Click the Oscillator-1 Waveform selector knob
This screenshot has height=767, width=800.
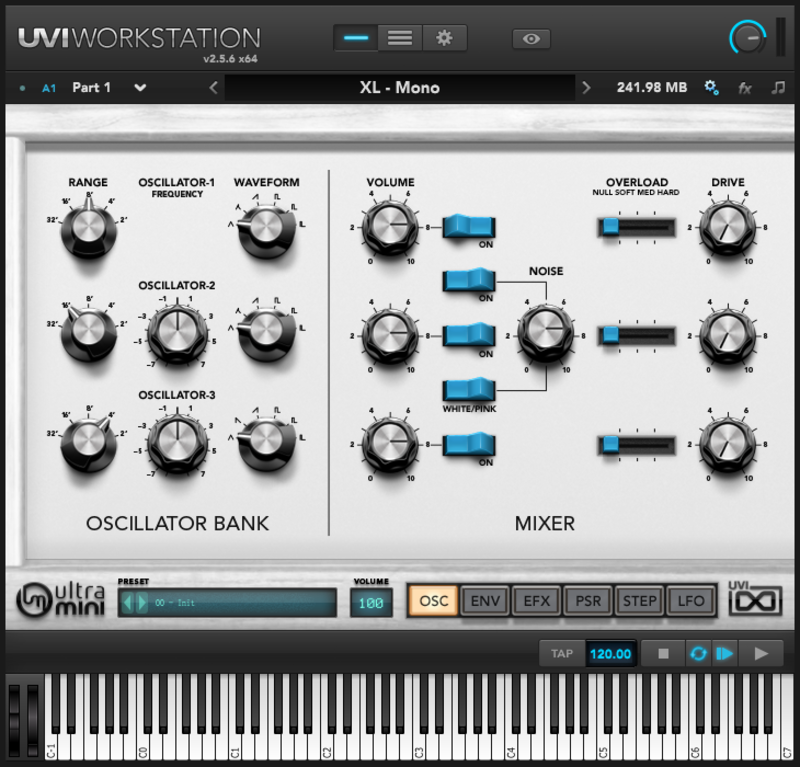pyautogui.click(x=266, y=228)
